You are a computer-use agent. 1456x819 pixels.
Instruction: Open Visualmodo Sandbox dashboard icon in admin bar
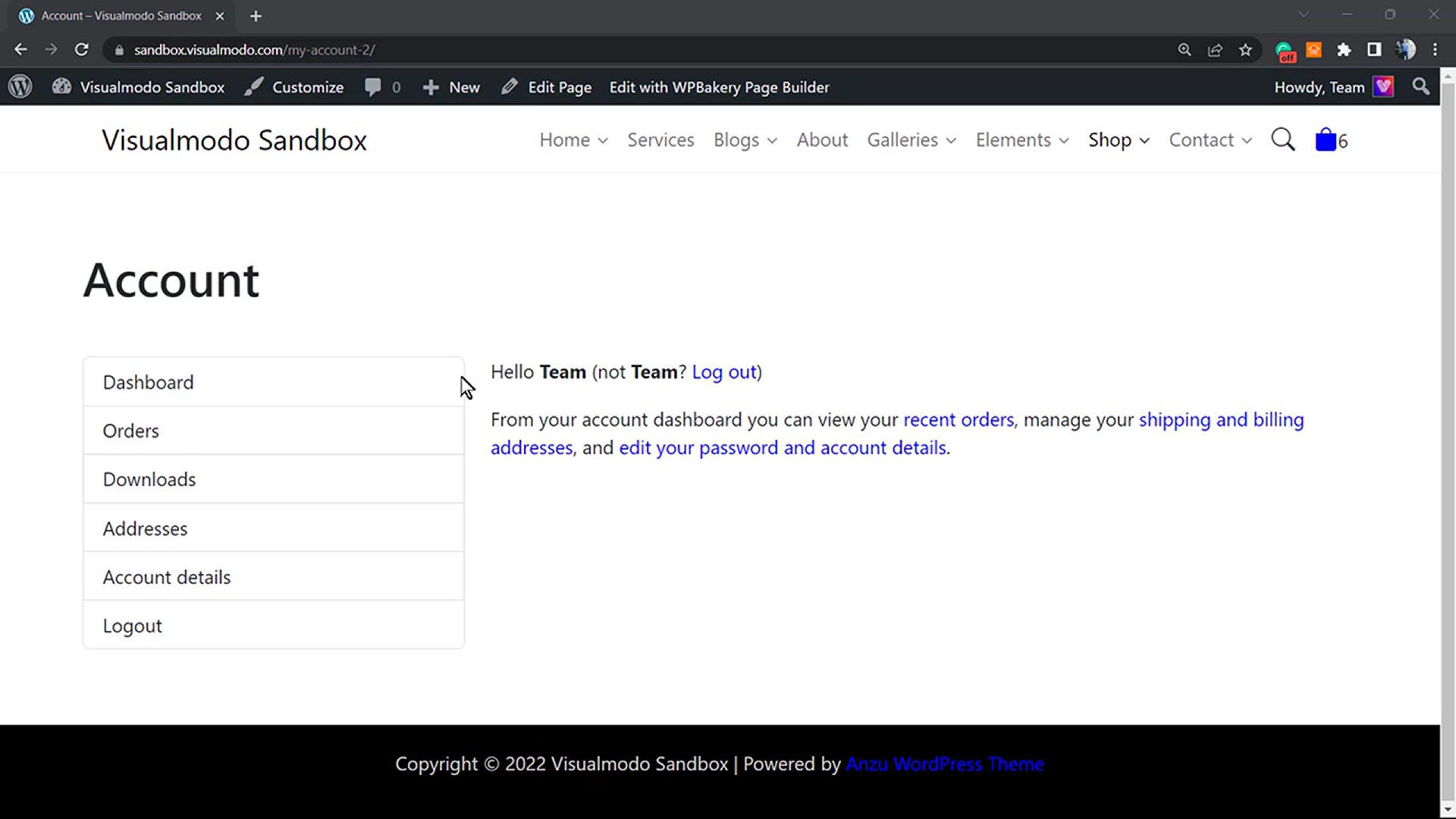click(x=61, y=86)
